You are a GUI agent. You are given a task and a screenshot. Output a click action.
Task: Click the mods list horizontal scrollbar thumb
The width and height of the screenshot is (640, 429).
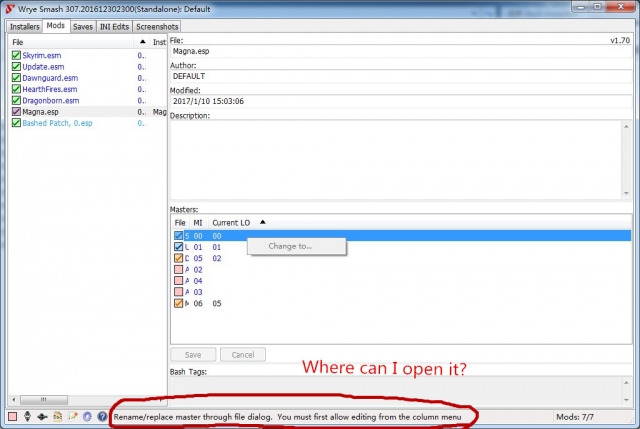[44, 400]
